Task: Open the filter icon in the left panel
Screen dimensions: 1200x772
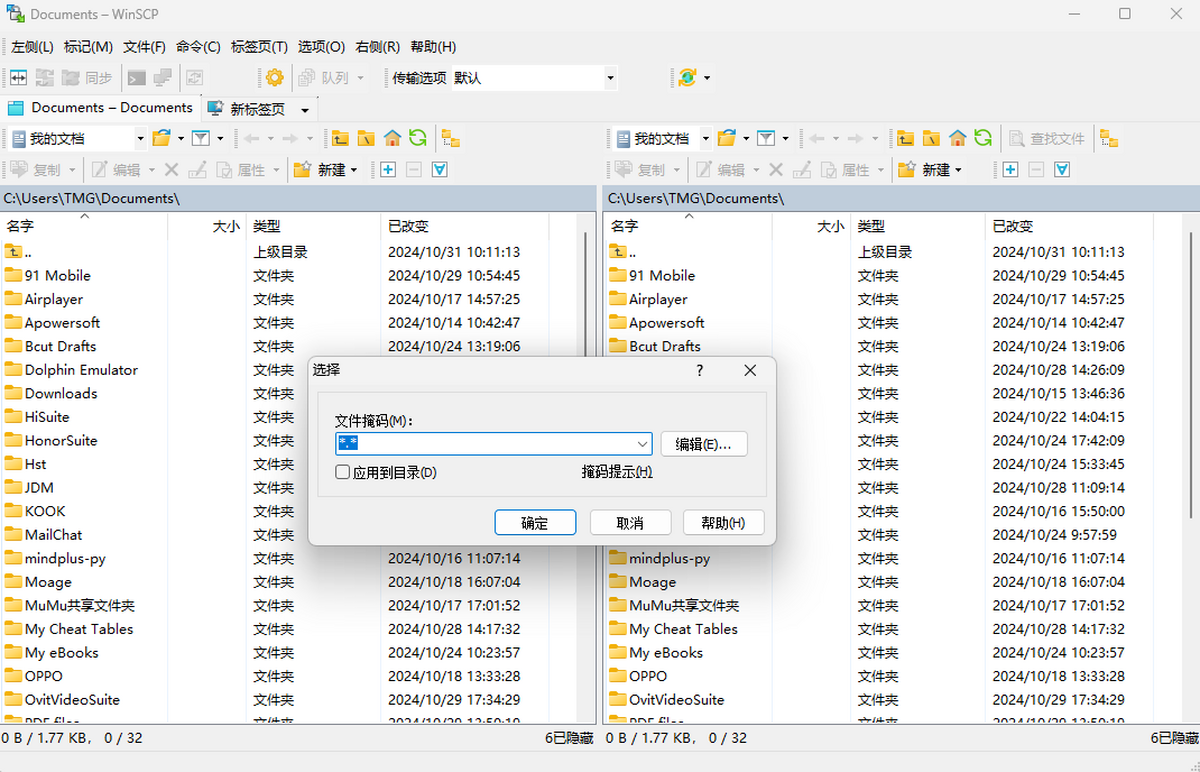Action: (201, 138)
